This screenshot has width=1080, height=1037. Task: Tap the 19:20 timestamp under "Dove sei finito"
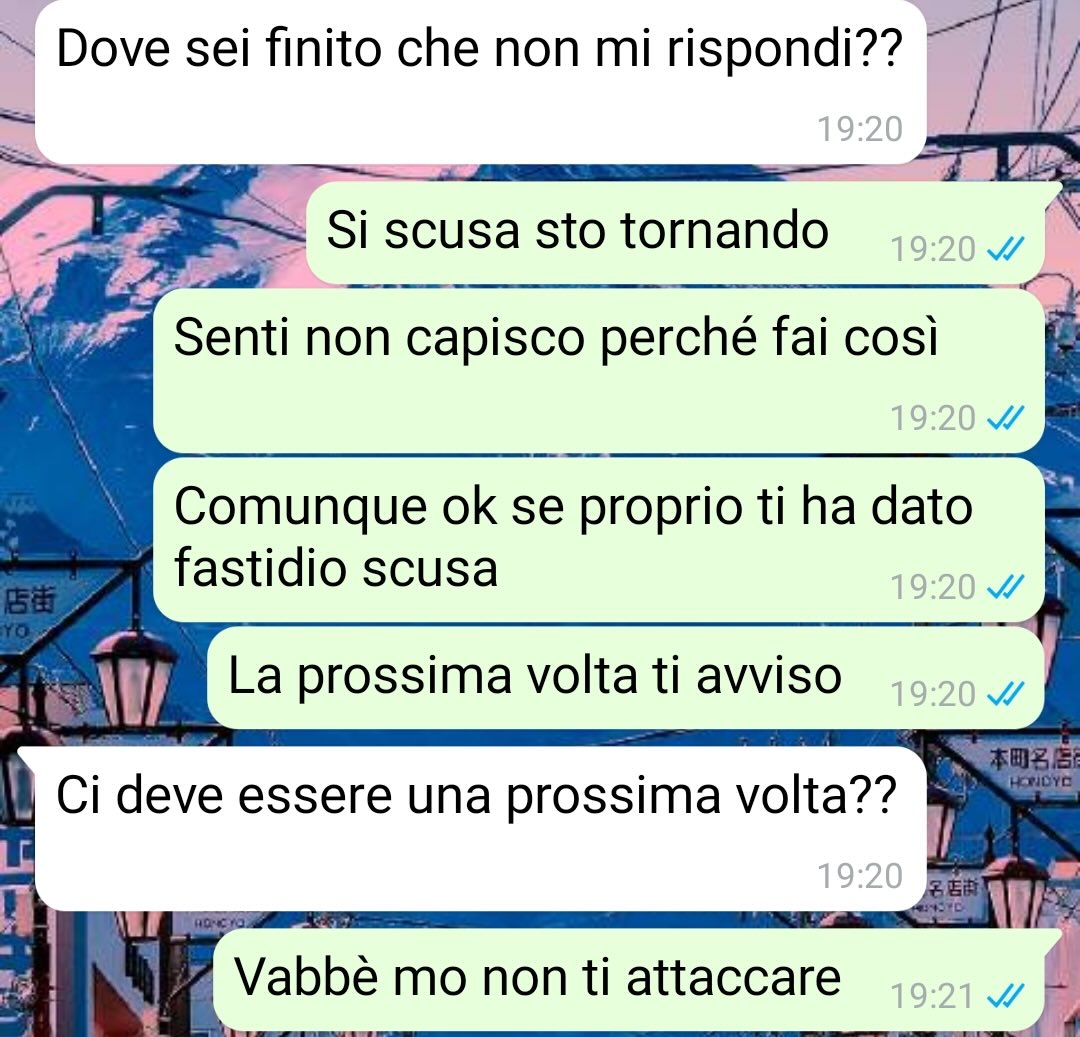point(860,129)
